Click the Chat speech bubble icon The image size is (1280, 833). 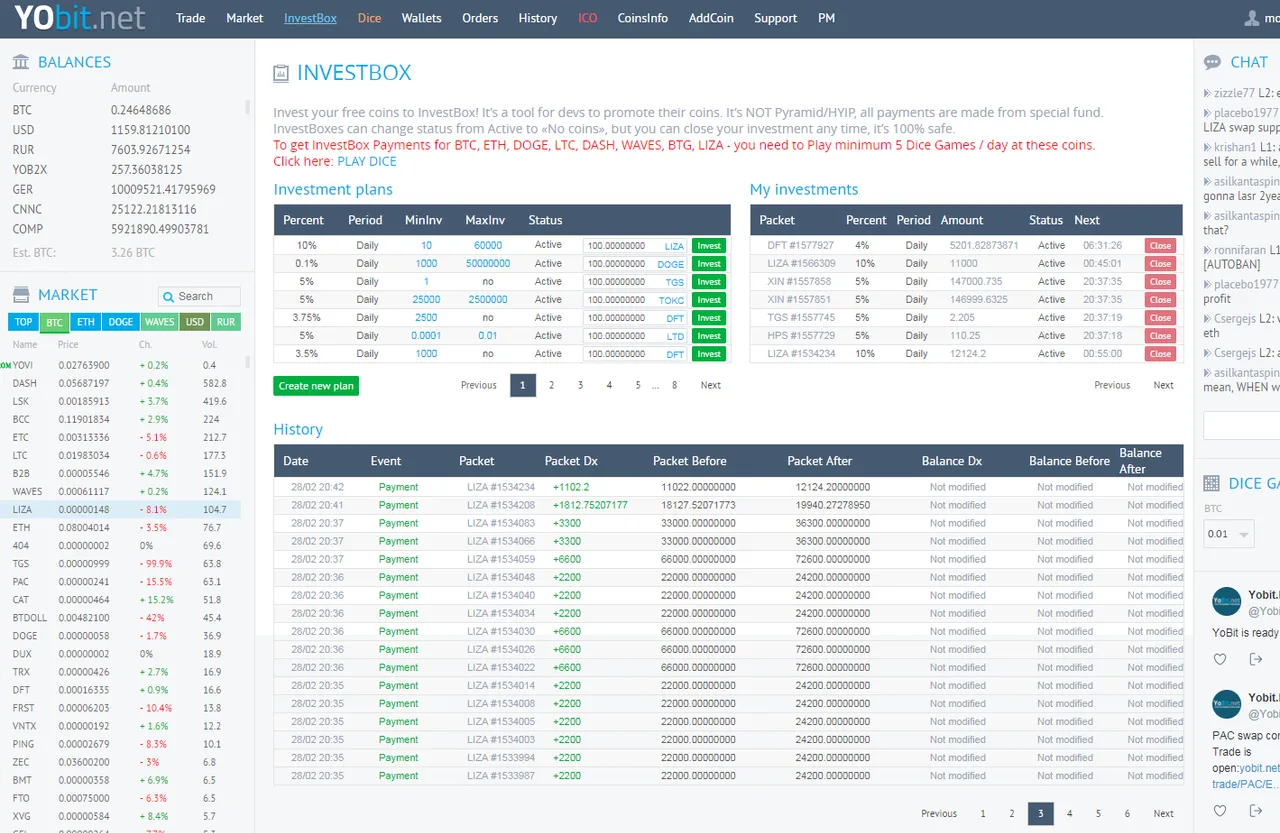coord(1212,62)
